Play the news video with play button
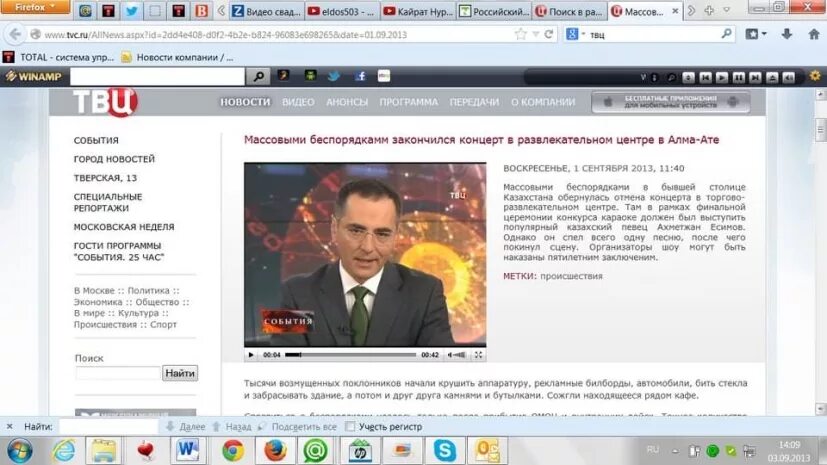 (251, 355)
